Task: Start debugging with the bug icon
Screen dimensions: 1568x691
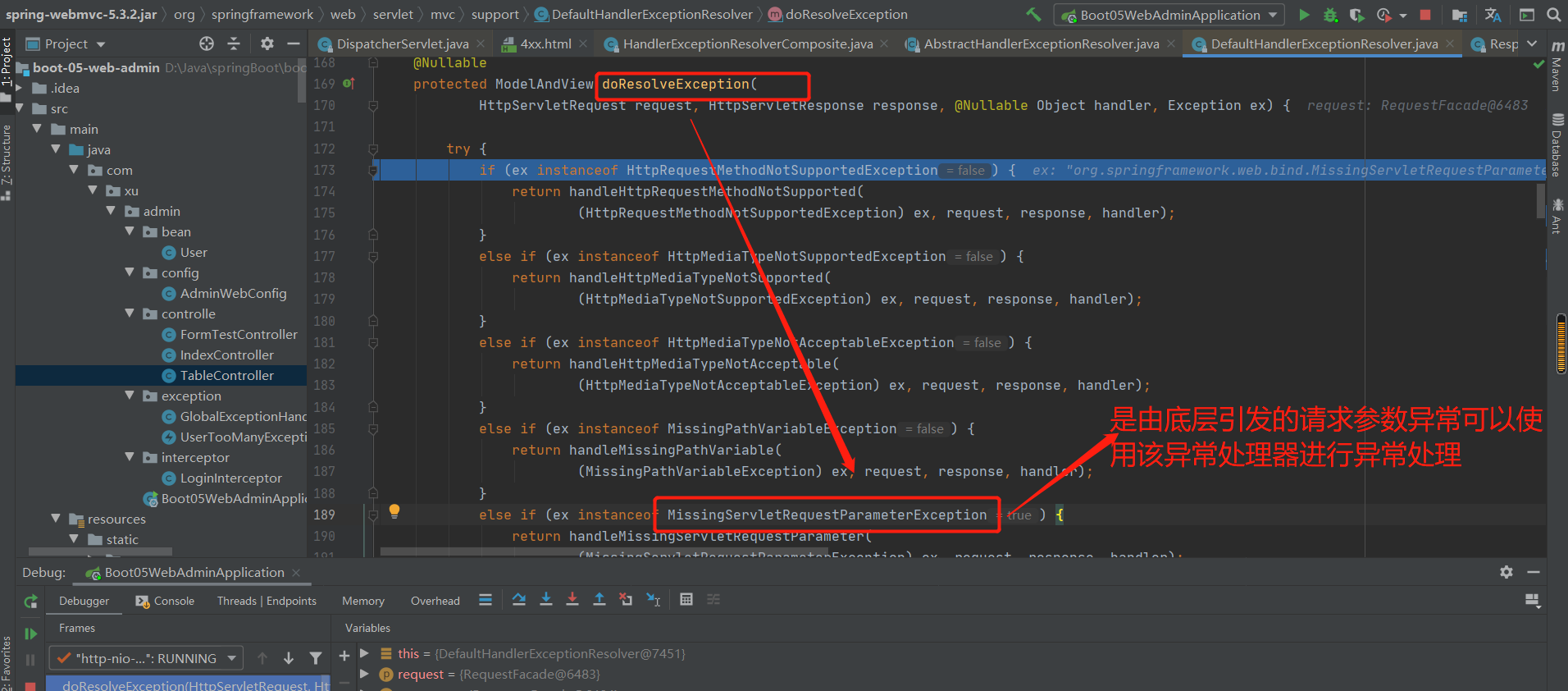Action: point(1330,15)
